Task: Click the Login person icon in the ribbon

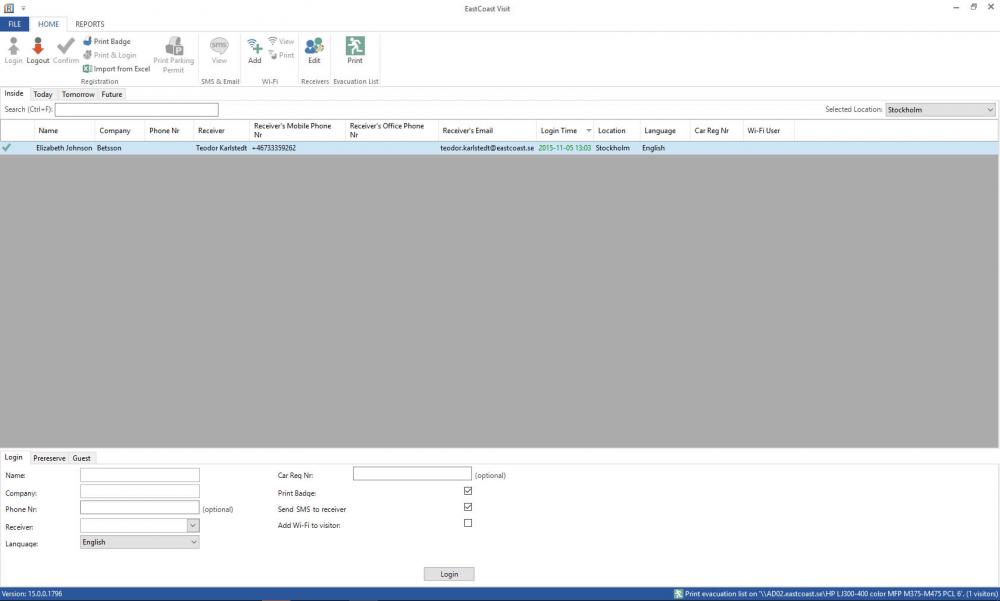Action: (13, 46)
